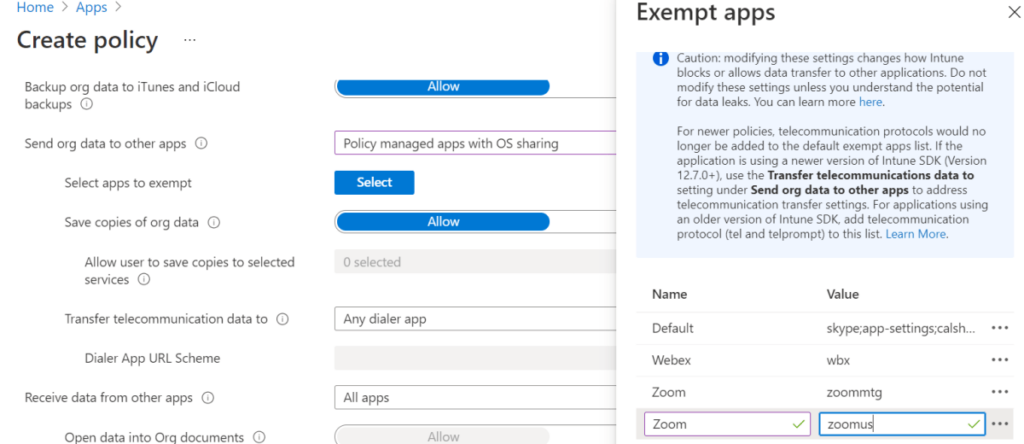Toggle Save copies of org data Allow switch
This screenshot has height=444, width=1024.
click(x=443, y=222)
